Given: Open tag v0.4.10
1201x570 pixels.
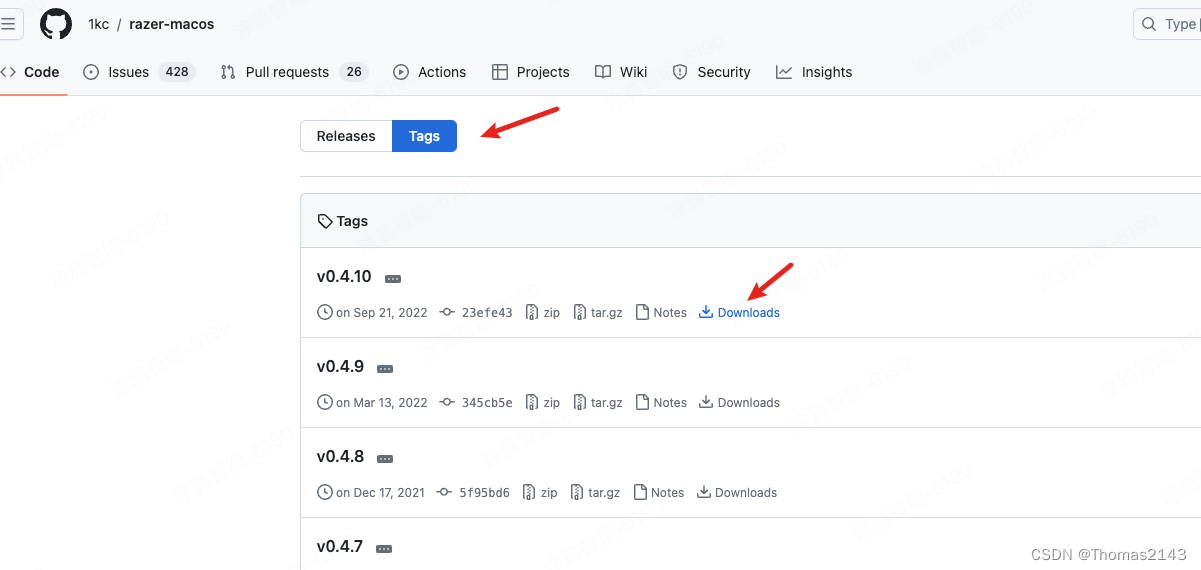Looking at the screenshot, I should coord(344,277).
